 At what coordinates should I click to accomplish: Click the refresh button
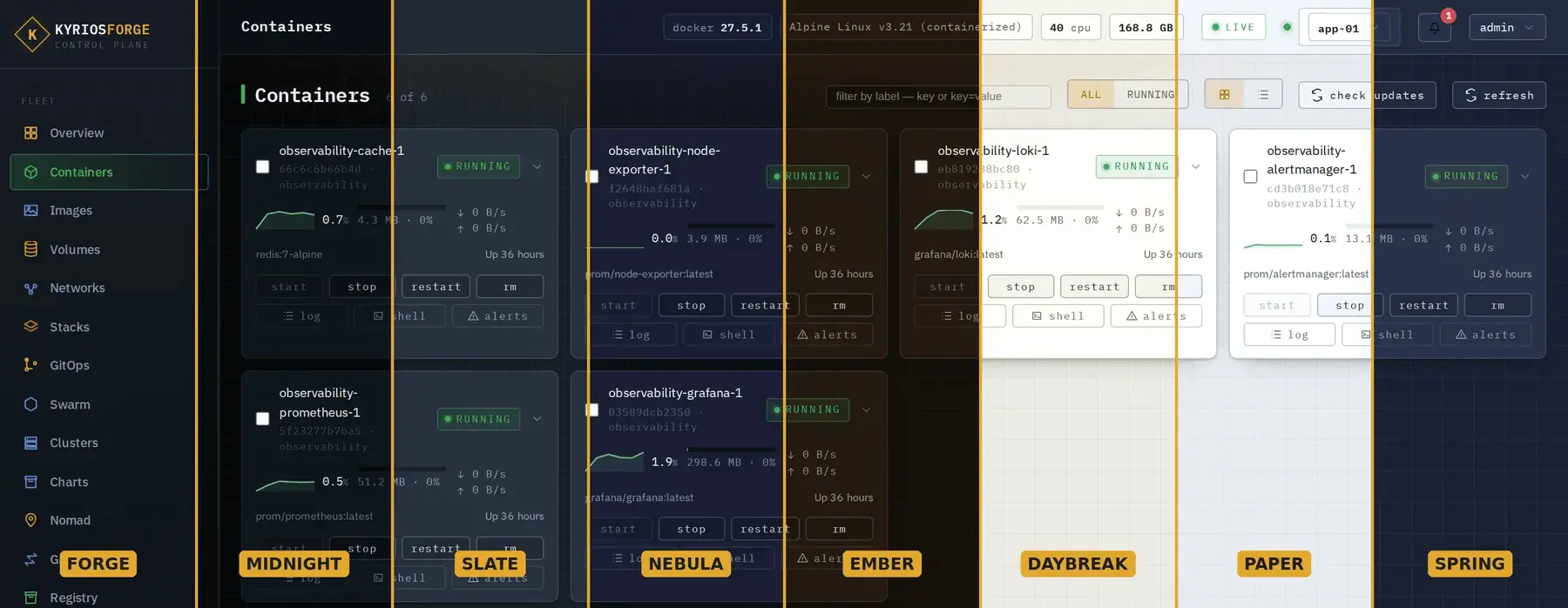1498,95
